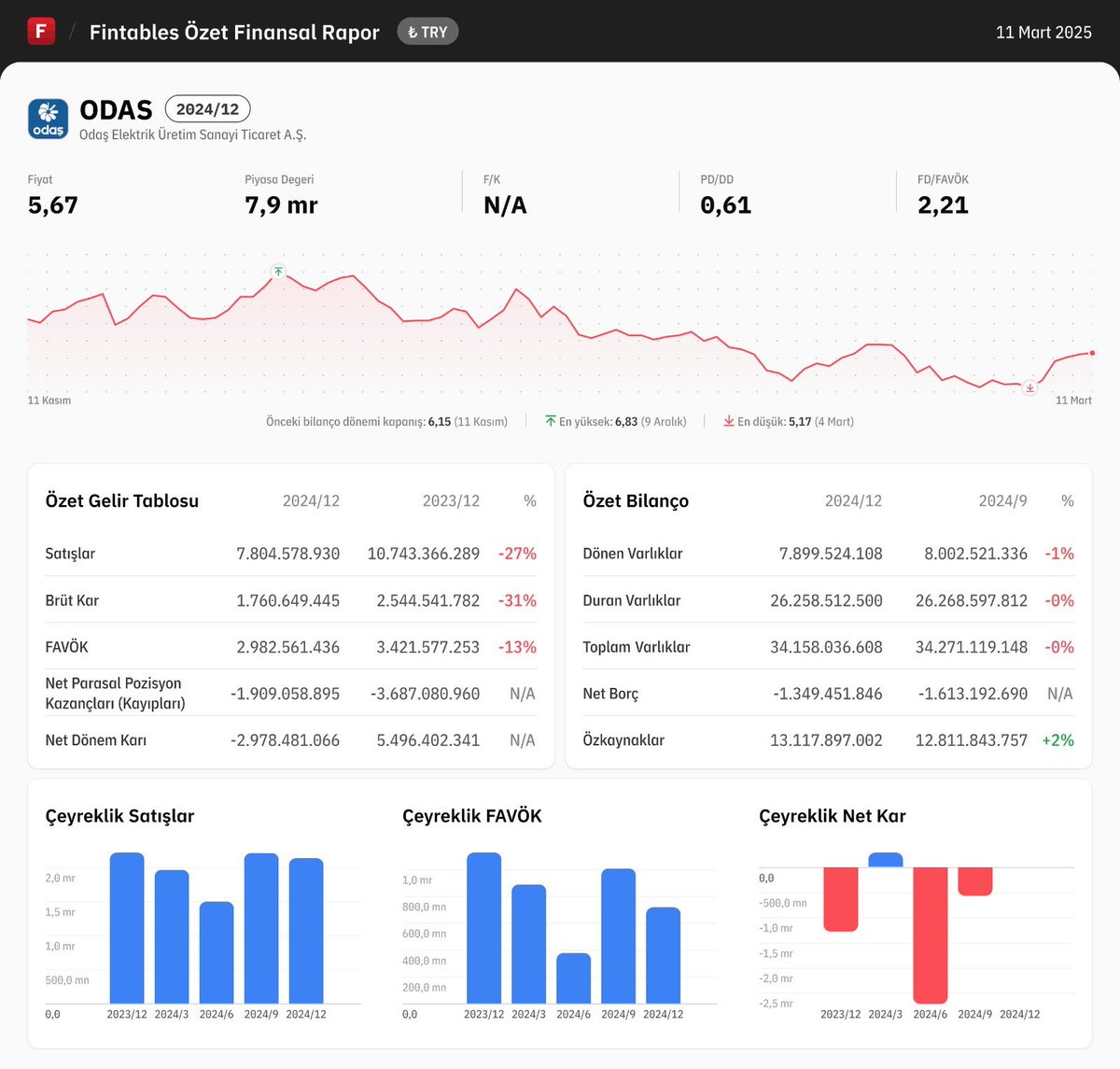The width and height of the screenshot is (1120, 1069).
Task: Click the 2024/12 bar in Çeyreklik Satışlar
Action: point(306,931)
